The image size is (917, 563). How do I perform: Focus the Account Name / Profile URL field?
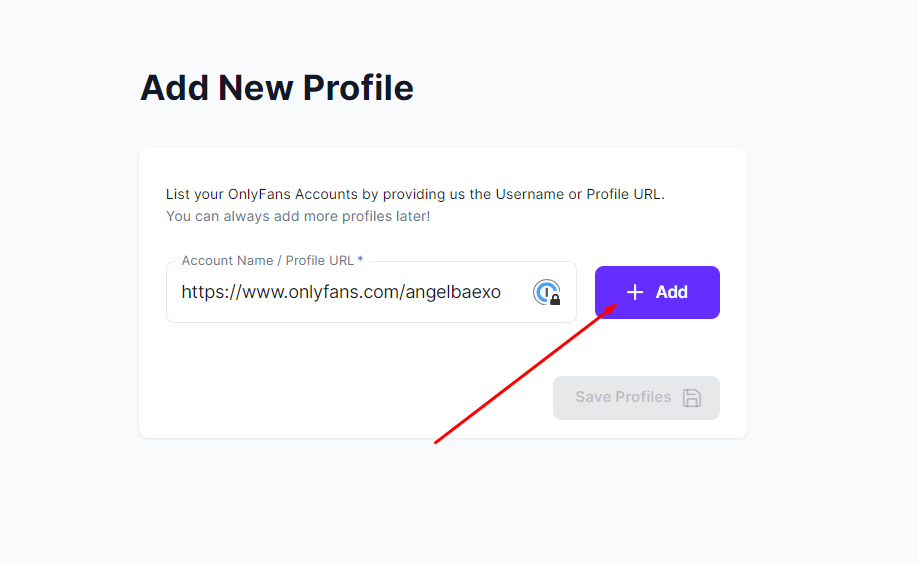pos(371,292)
